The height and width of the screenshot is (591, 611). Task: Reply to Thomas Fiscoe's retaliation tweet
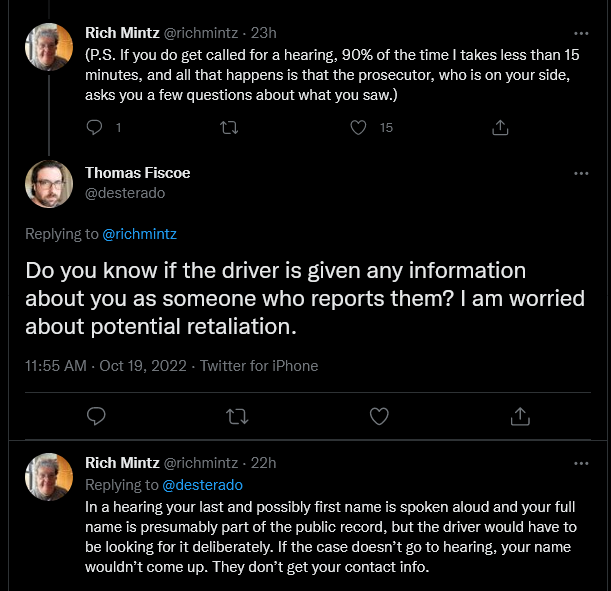click(96, 416)
